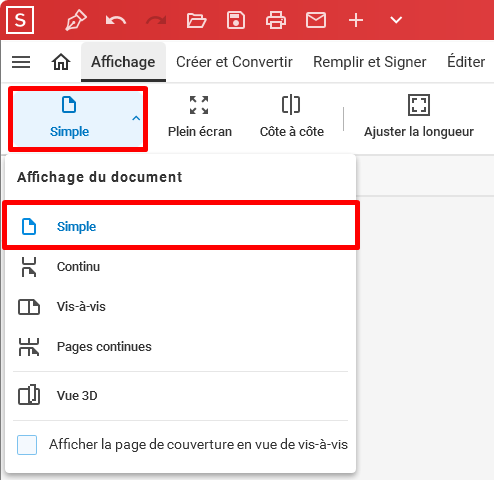Enter Plein écran mode
494x480 pixels.
click(x=200, y=117)
